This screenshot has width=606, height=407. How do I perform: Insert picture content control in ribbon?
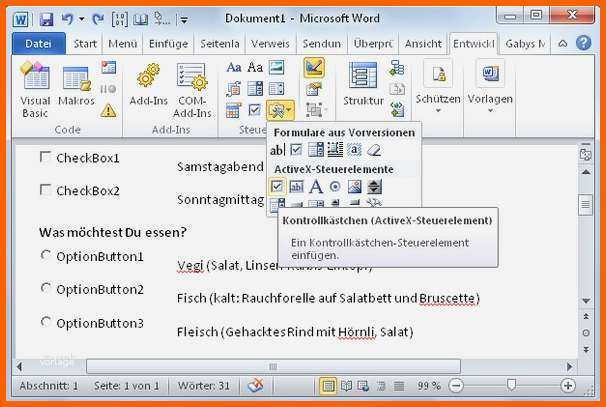pos(276,67)
